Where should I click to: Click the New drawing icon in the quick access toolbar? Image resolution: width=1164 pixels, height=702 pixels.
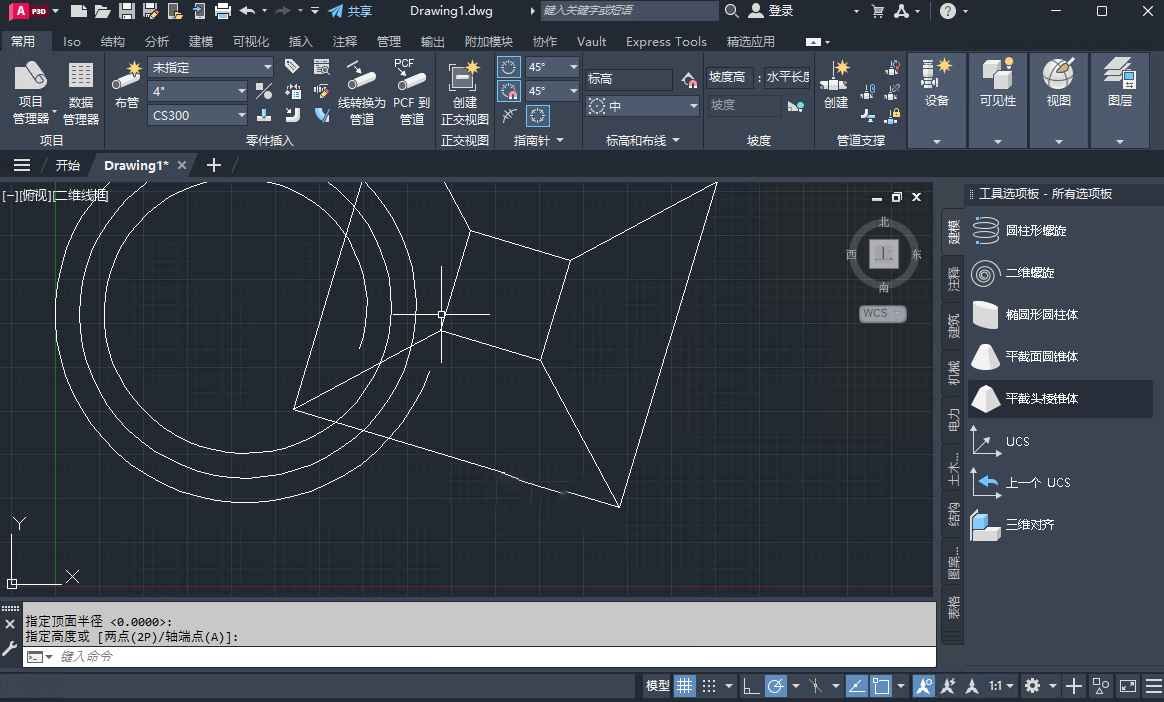[79, 11]
